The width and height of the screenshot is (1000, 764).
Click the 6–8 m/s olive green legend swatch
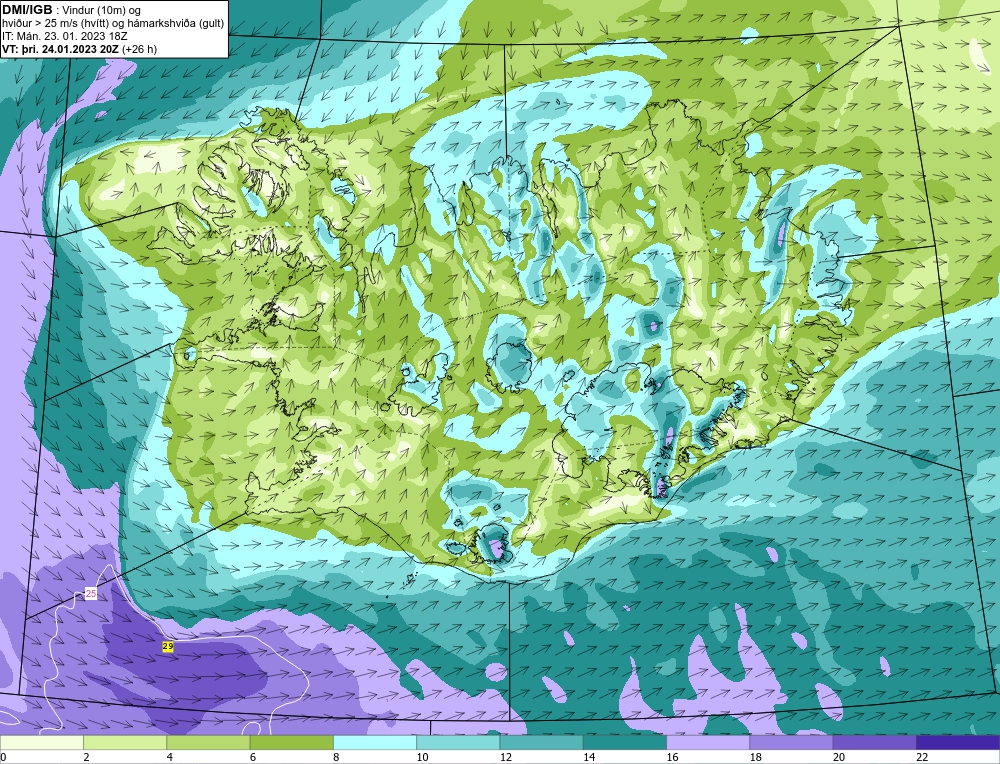pos(291,743)
